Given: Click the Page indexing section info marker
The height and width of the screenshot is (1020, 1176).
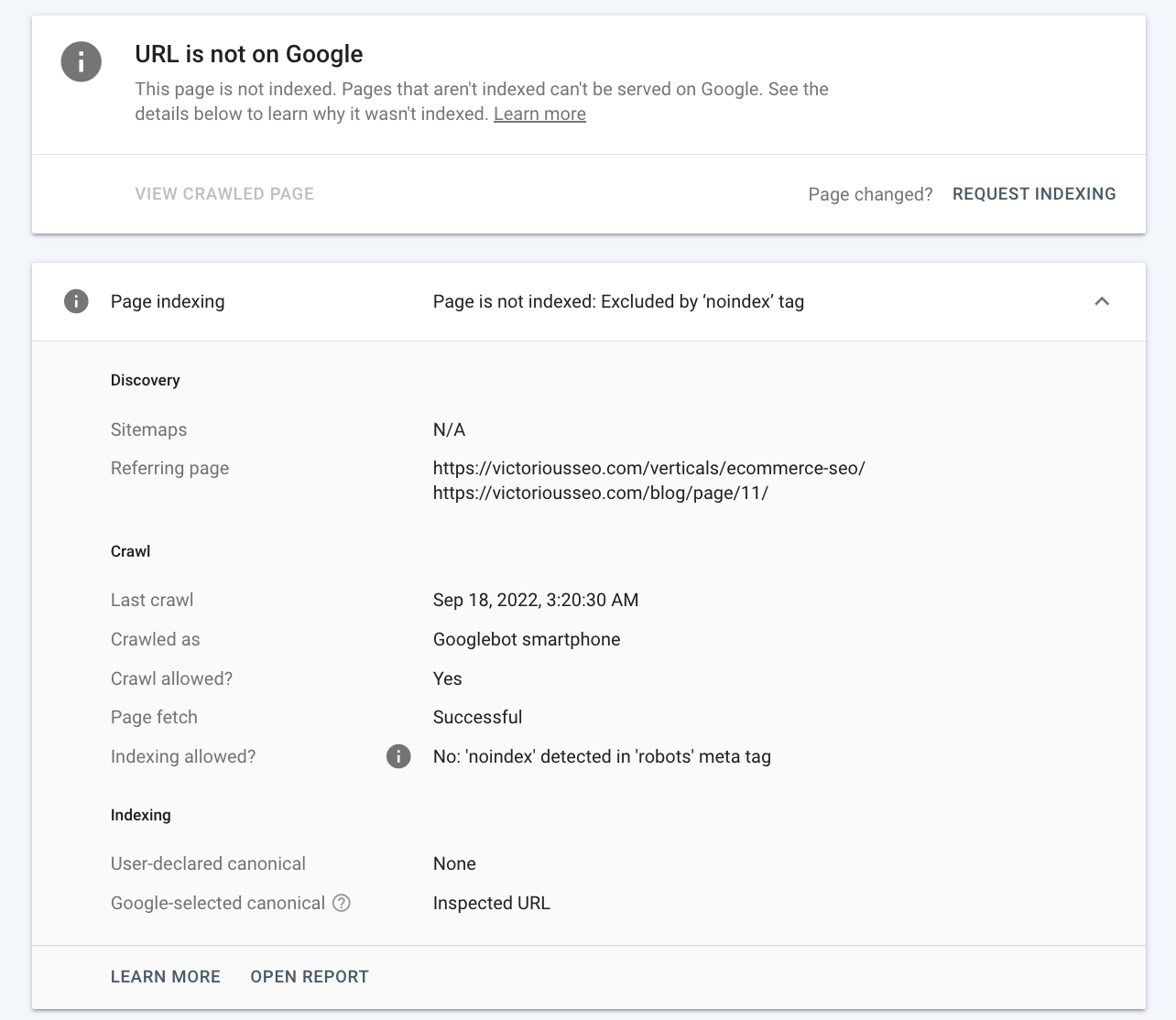Looking at the screenshot, I should tap(76, 301).
